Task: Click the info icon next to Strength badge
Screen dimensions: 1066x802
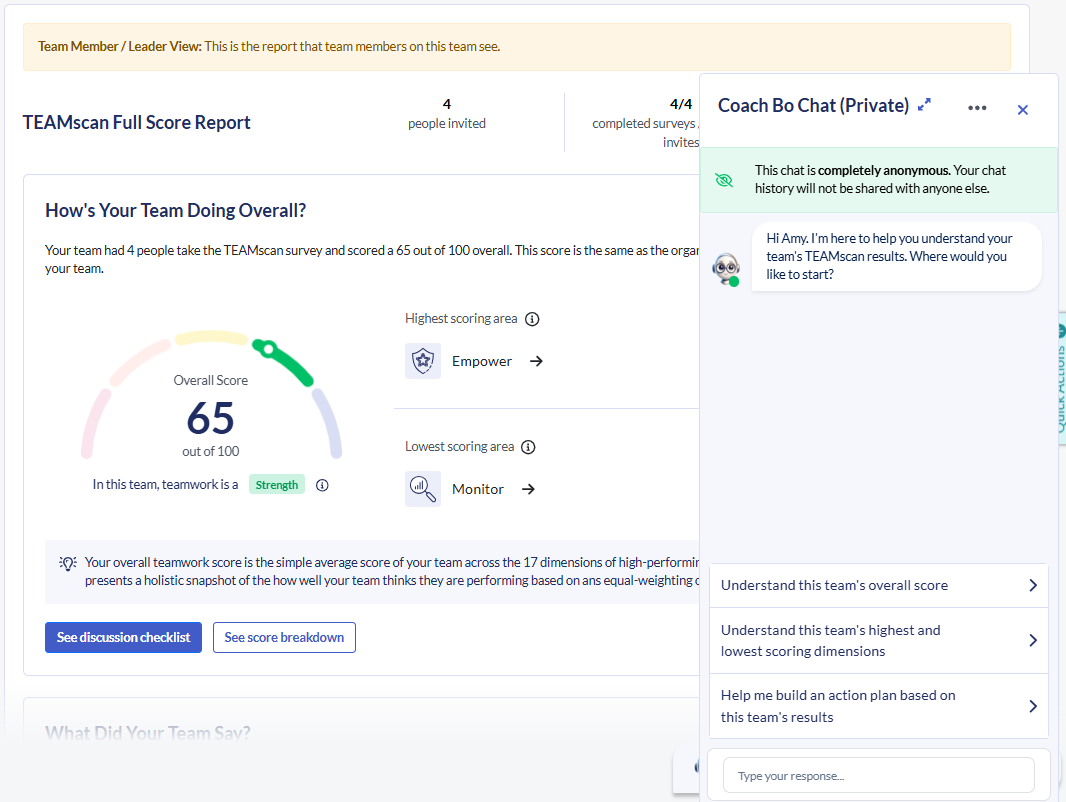Action: point(322,485)
